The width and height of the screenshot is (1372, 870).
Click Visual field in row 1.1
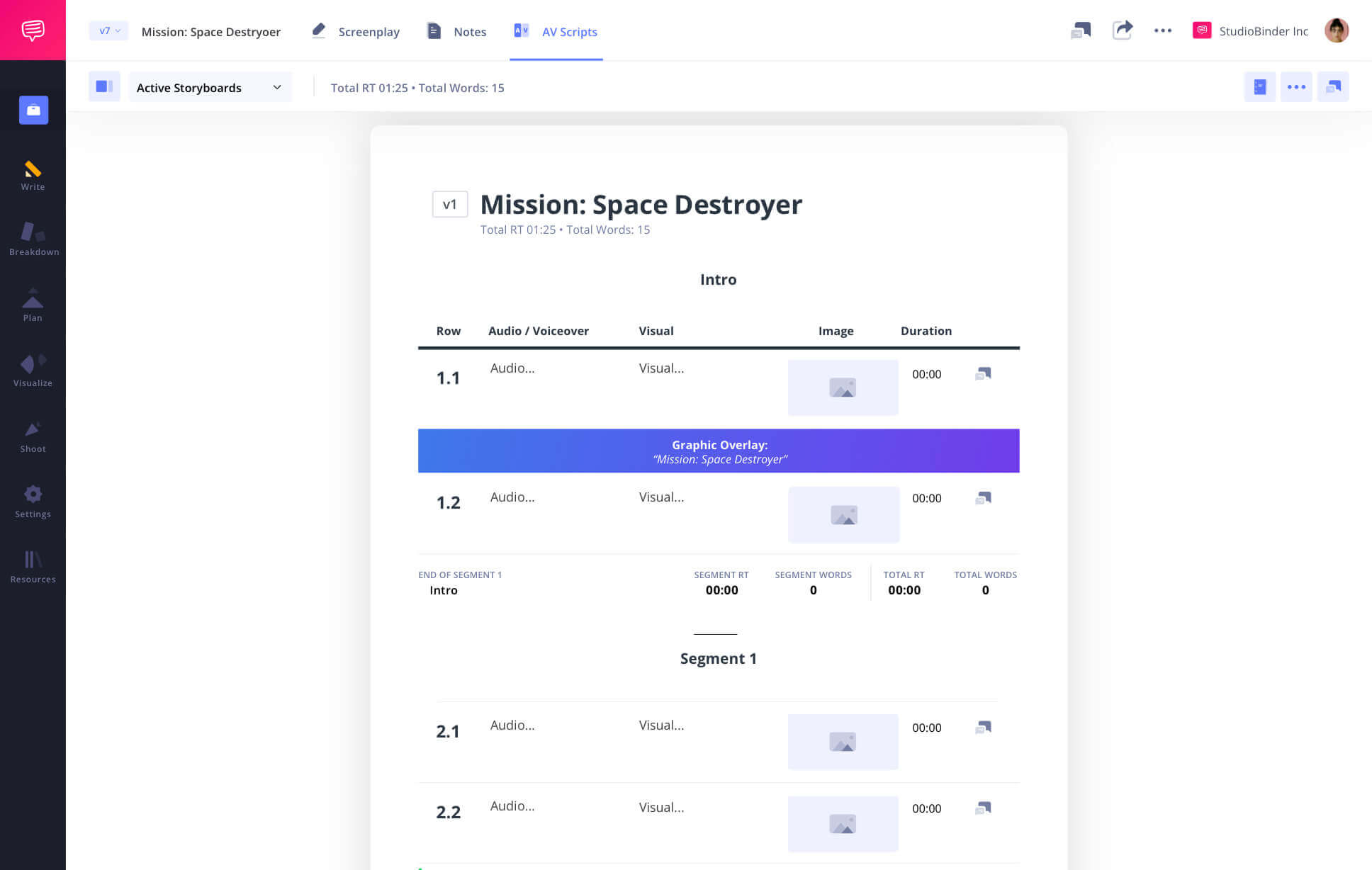(661, 368)
